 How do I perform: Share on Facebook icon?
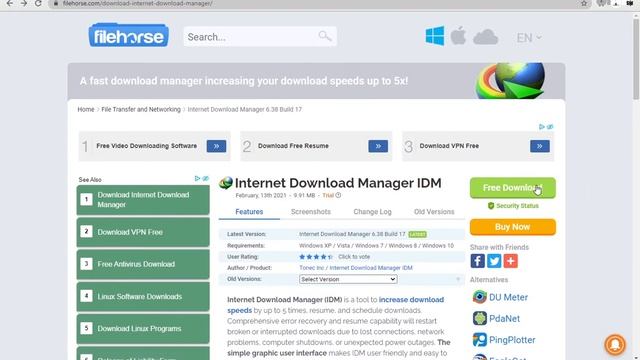478,261
